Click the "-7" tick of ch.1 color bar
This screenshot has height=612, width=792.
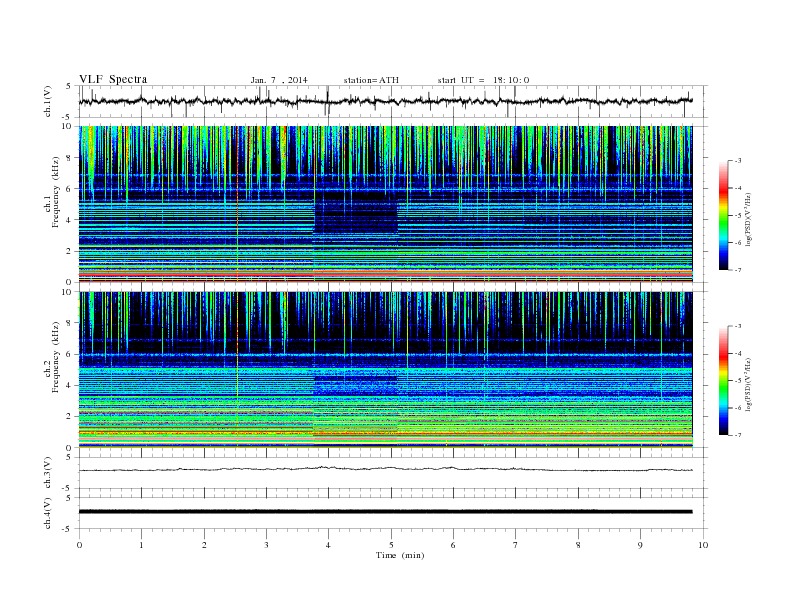(x=737, y=270)
